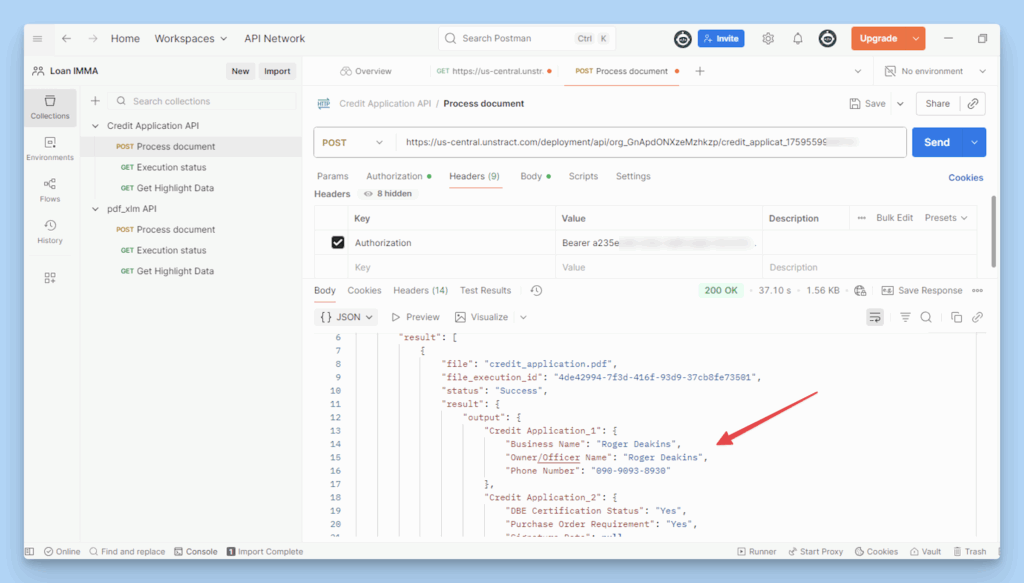The image size is (1024, 583).
Task: Click the response history clock icon
Action: coord(536,291)
